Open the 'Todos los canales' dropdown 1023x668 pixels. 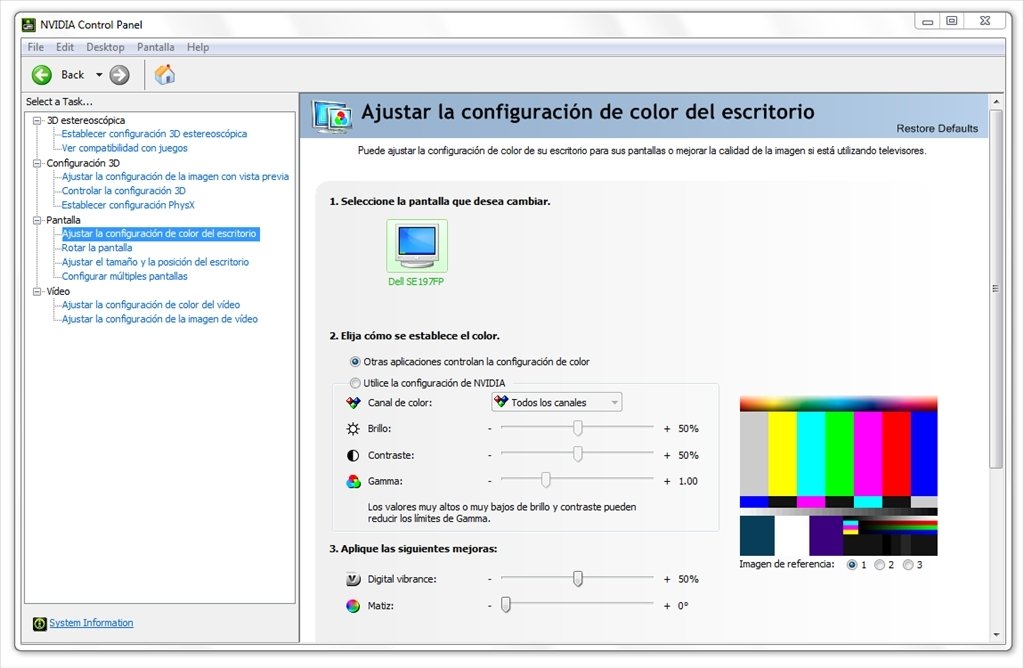pos(557,402)
